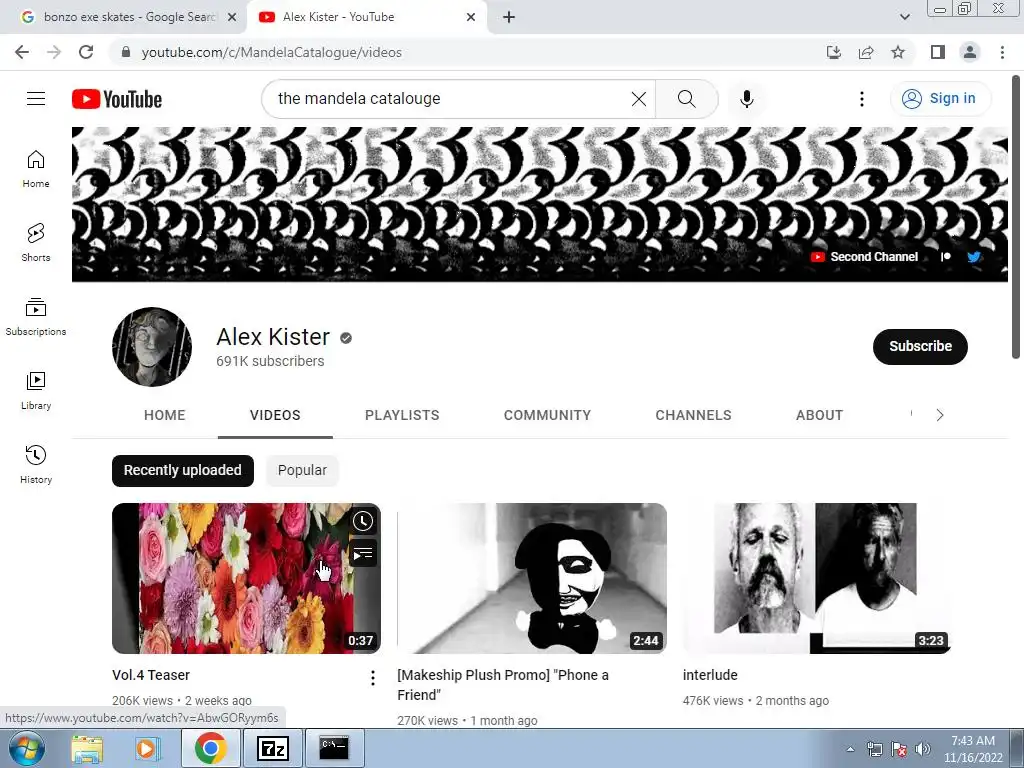This screenshot has height=768, width=1024.
Task: Open the command prompt taskbar window
Action: click(334, 748)
